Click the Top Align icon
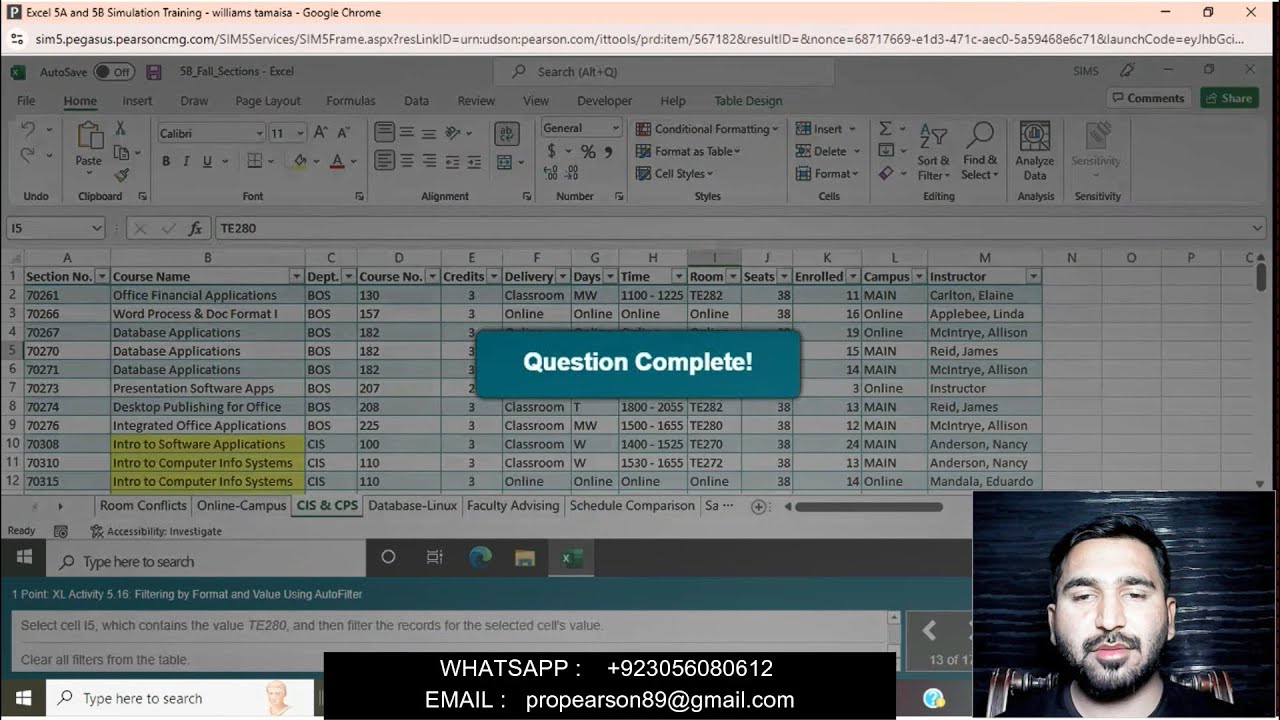This screenshot has height=720, width=1280. [x=384, y=132]
